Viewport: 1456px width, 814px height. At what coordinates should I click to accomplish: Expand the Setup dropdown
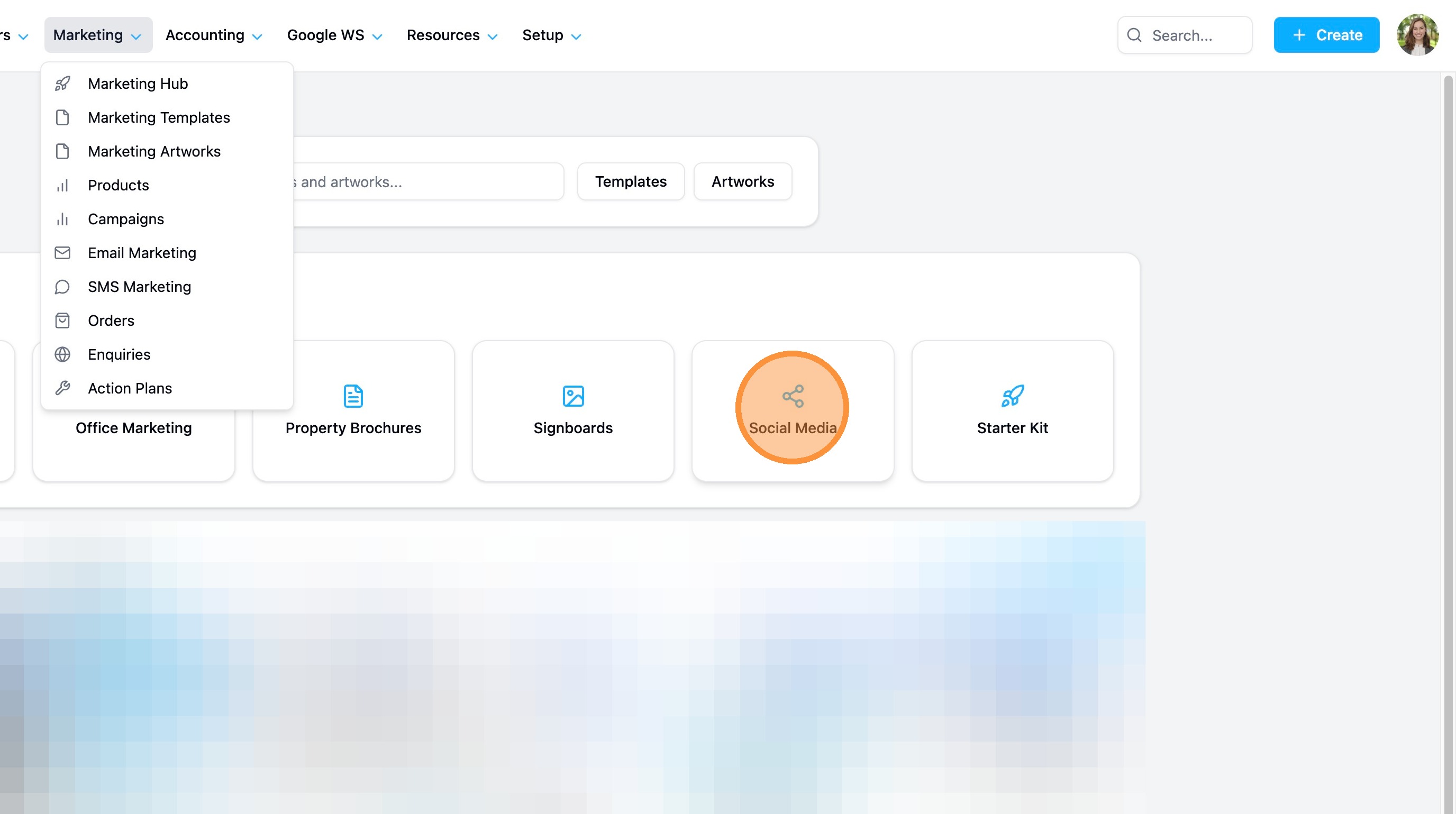point(552,35)
